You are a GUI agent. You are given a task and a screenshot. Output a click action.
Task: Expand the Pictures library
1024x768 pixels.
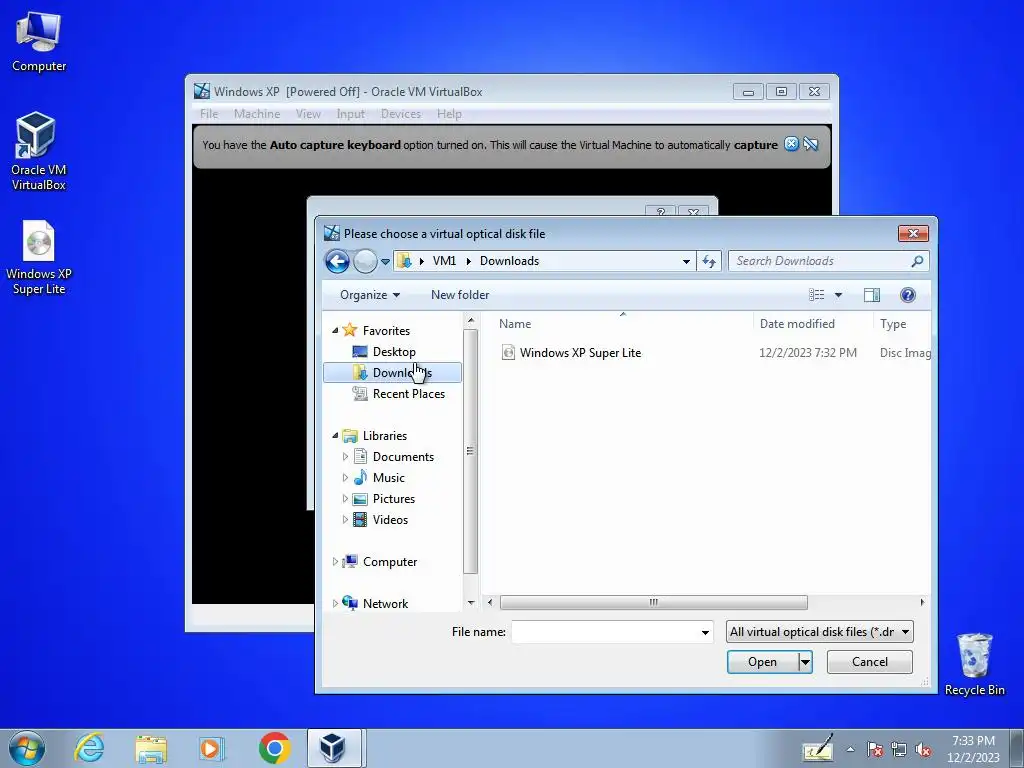[x=345, y=499]
